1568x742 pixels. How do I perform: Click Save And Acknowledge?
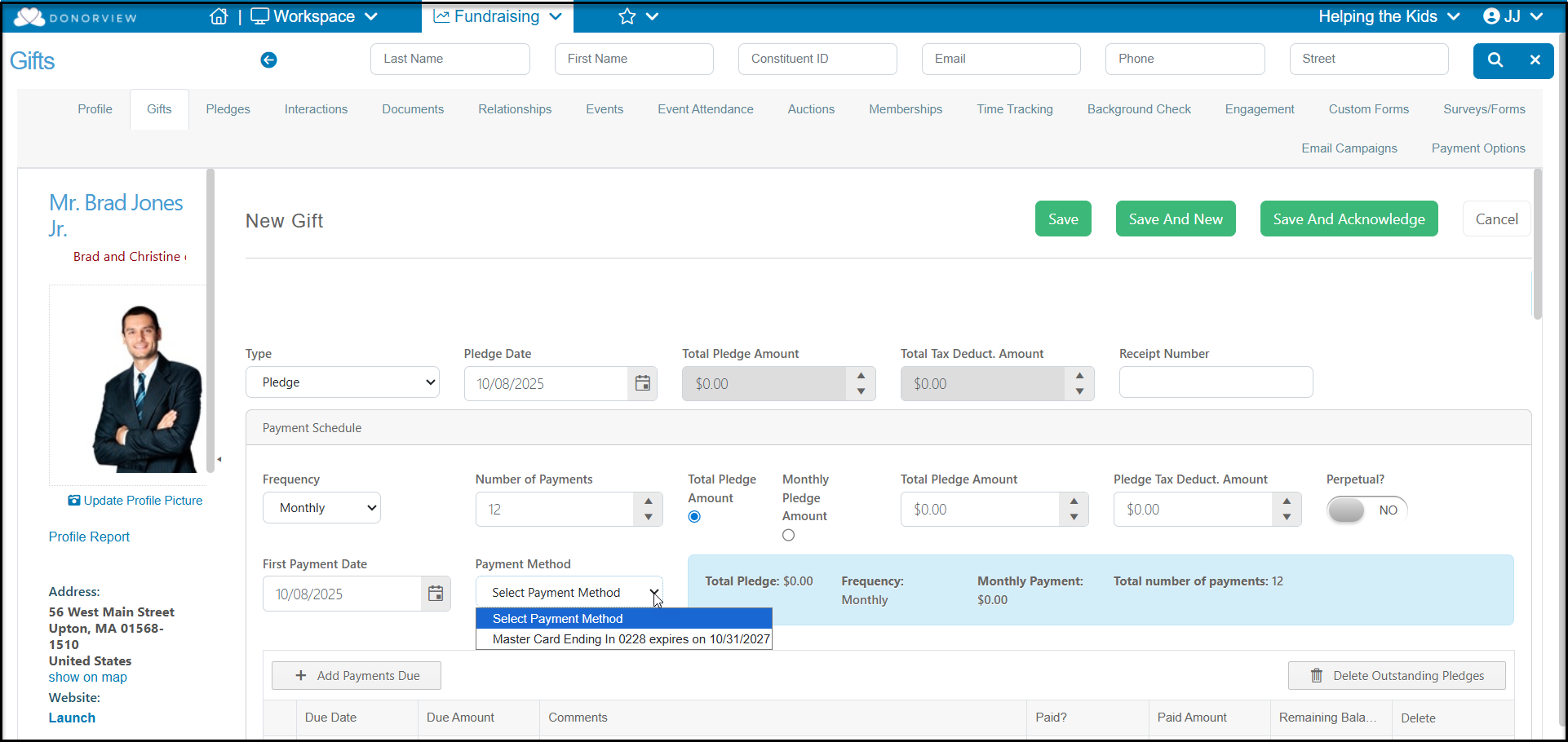tap(1349, 219)
